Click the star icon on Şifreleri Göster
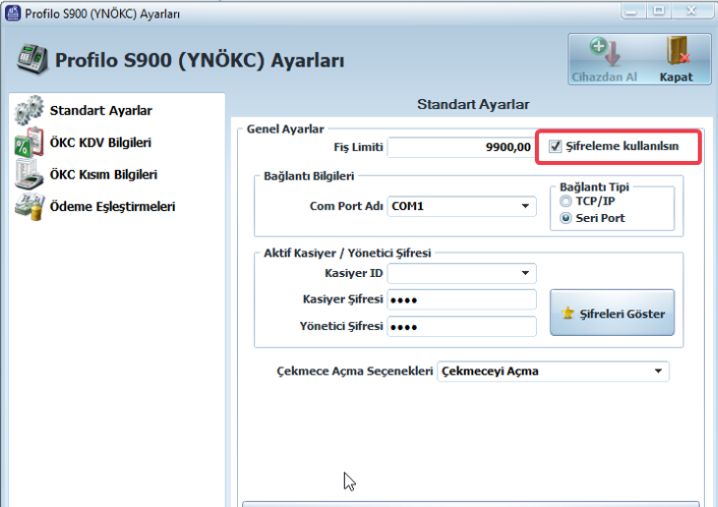Screen dimensions: 718x507 pos(567,313)
